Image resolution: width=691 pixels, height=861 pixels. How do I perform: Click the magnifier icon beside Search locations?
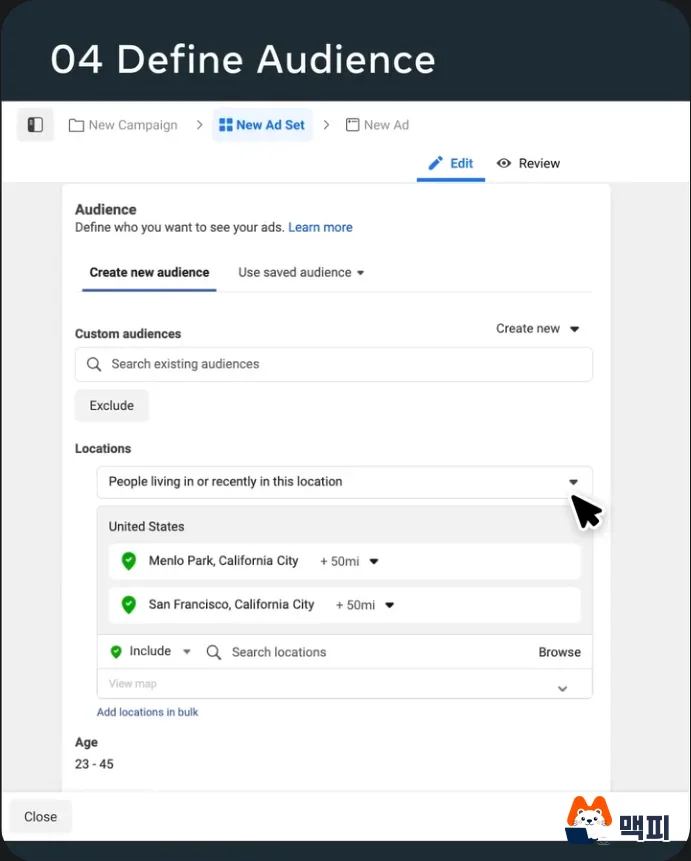coord(214,652)
